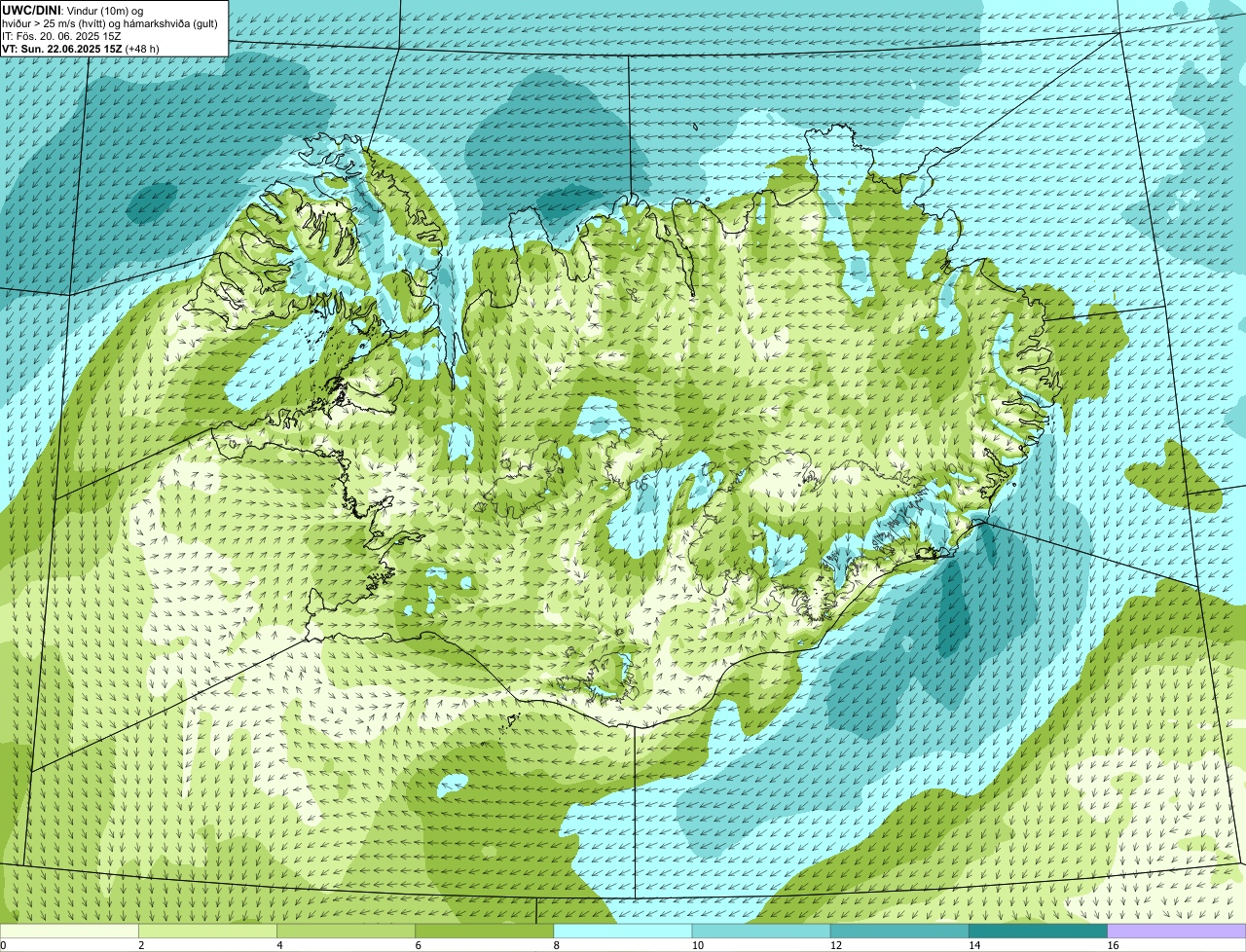Select the 12–14 m/s teal color band
The height and width of the screenshot is (952, 1246).
899,931
